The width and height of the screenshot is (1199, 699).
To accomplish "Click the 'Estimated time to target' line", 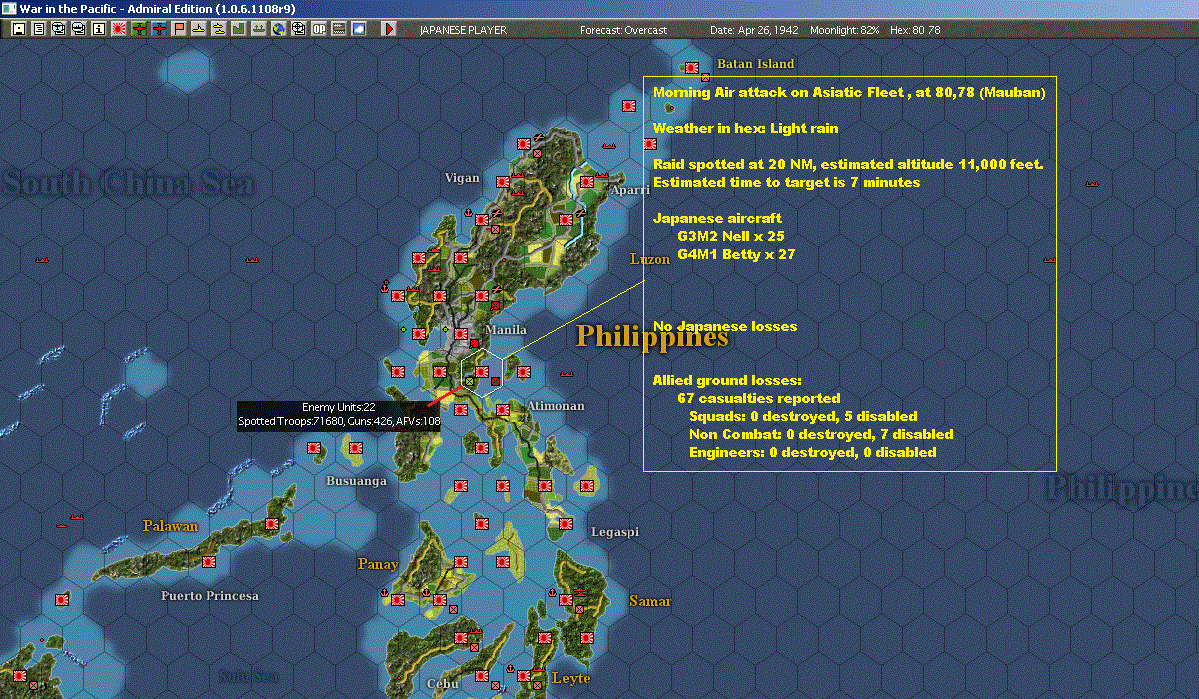I will pos(787,183).
